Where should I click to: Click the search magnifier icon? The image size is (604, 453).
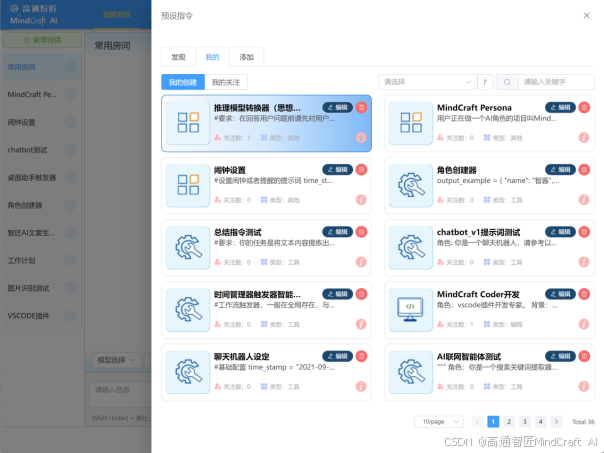click(x=507, y=82)
